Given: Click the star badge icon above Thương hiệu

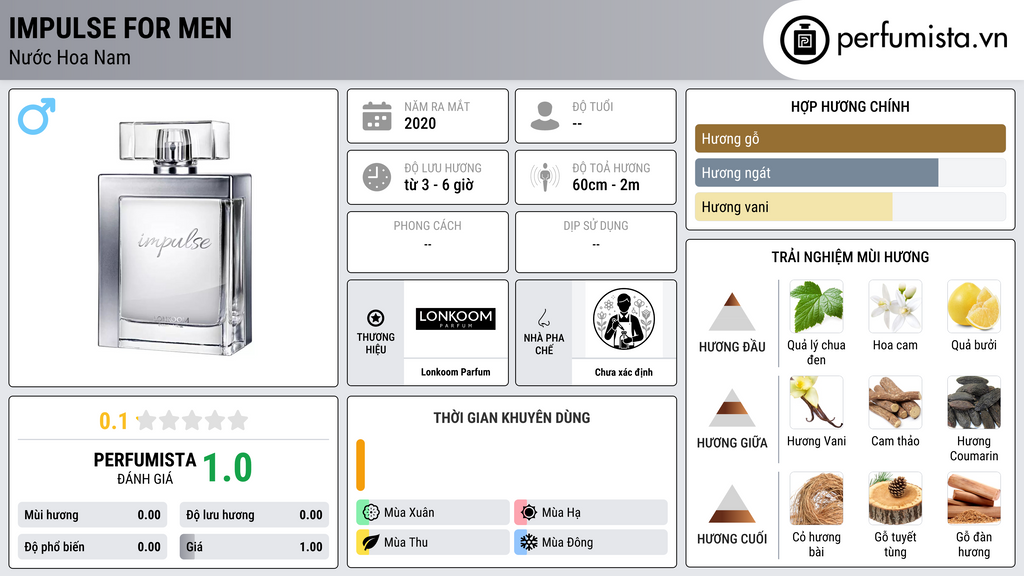Looking at the screenshot, I should click(376, 318).
